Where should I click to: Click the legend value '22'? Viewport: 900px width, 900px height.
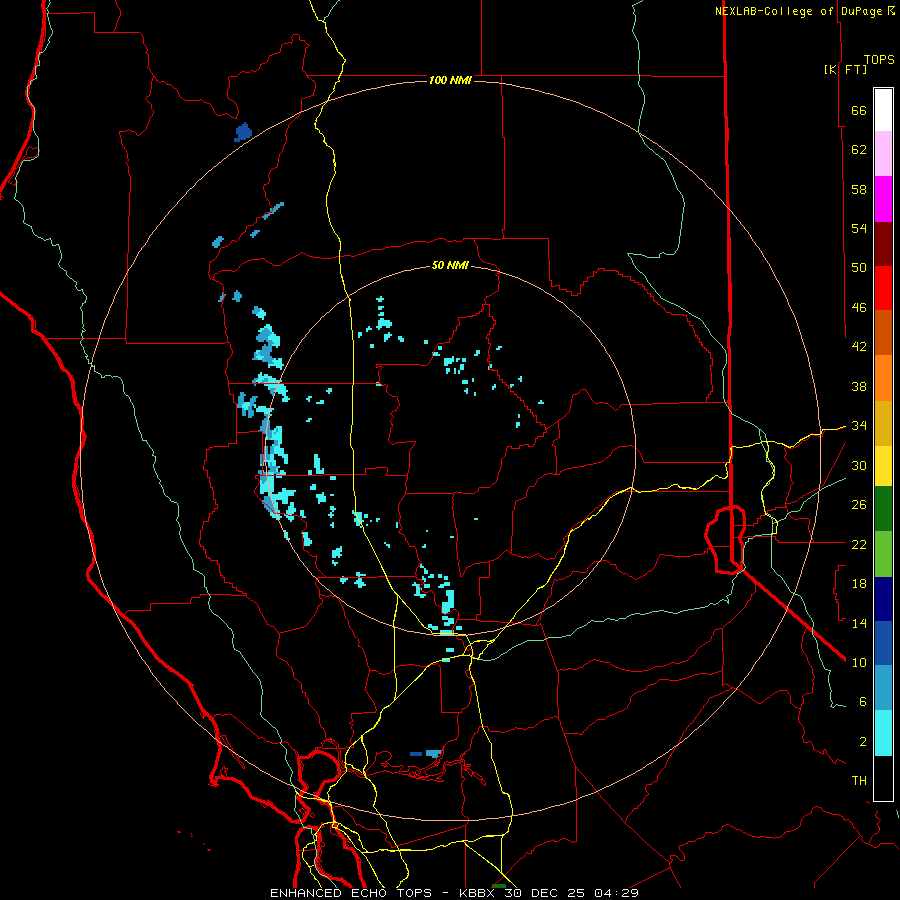859,544
